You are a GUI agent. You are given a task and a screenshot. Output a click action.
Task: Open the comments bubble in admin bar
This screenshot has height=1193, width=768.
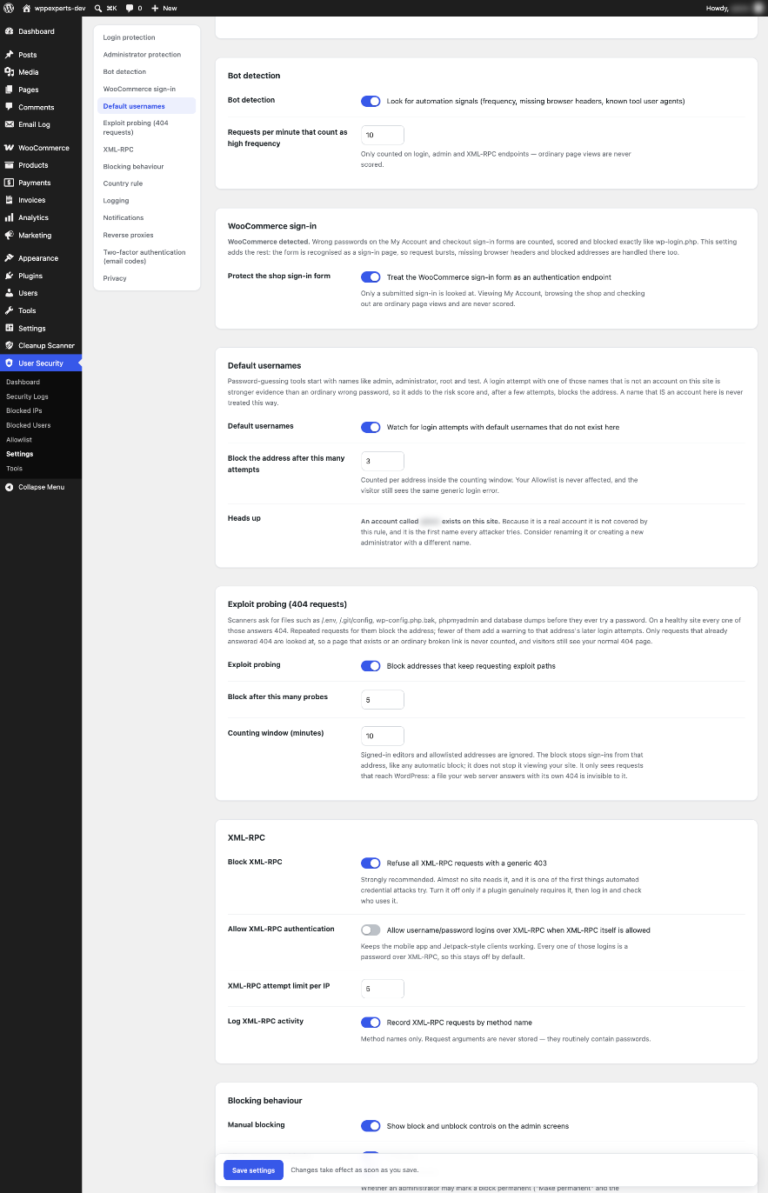point(129,8)
